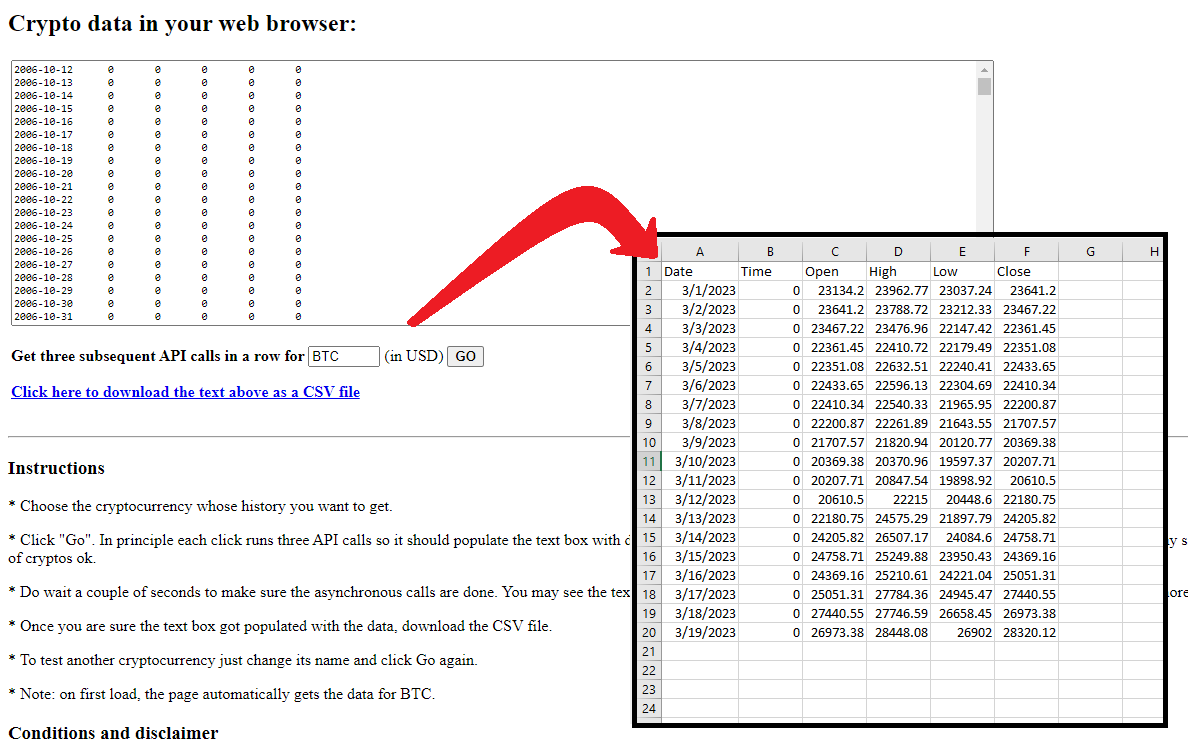
Task: Click the GO button
Action: pos(464,356)
